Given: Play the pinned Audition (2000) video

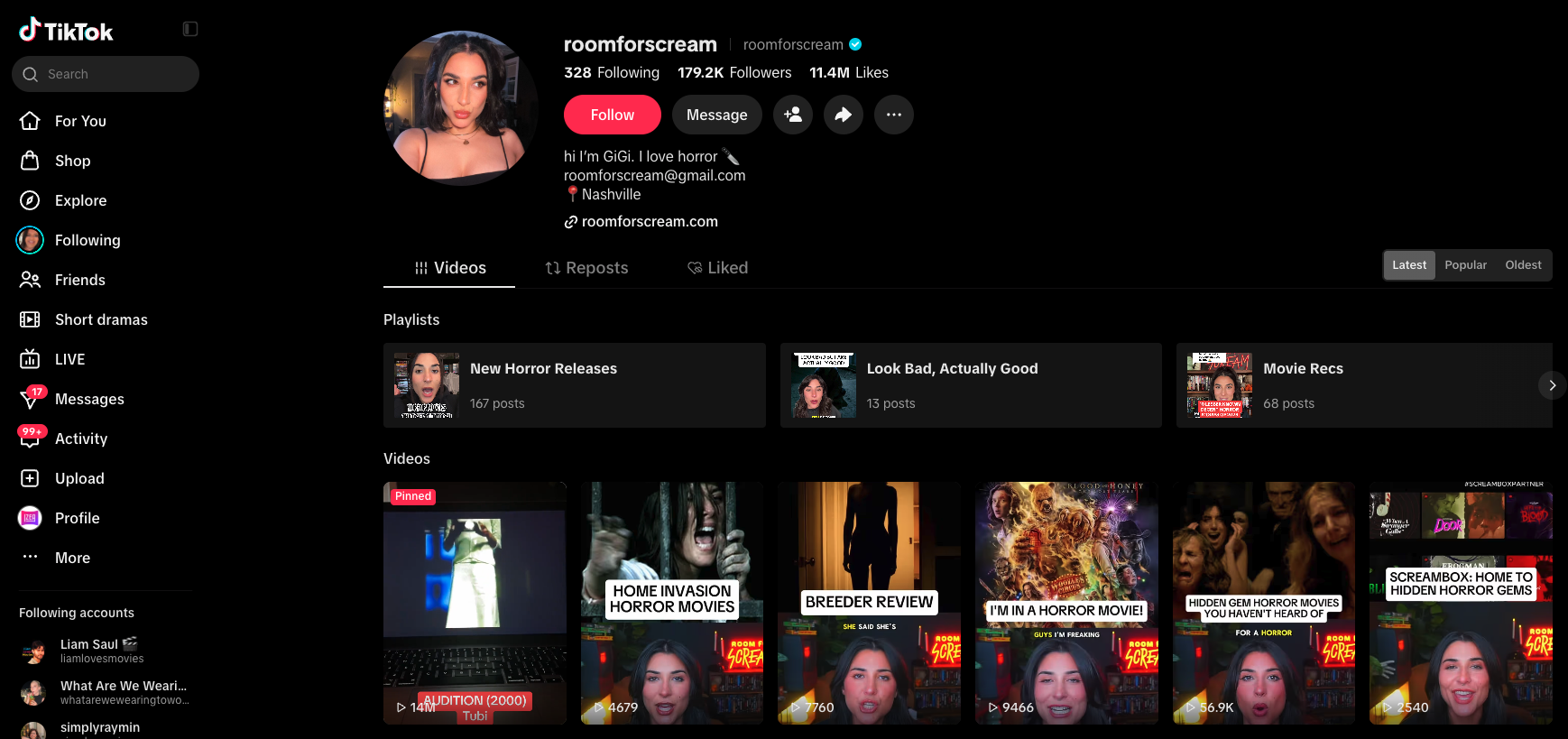Looking at the screenshot, I should [x=475, y=603].
